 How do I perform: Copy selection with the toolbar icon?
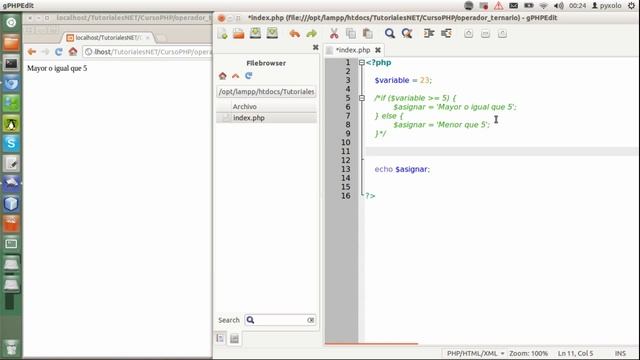tap(351, 33)
